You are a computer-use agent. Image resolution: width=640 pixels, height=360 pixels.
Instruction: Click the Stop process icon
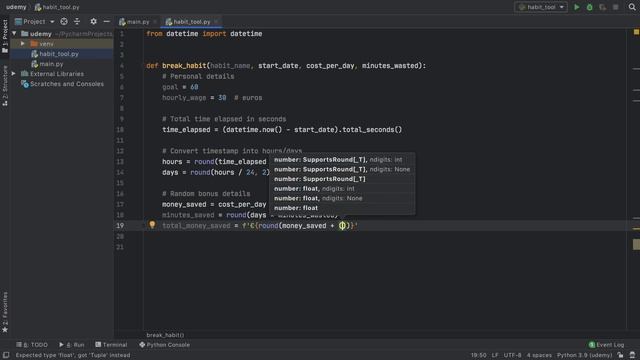(616, 7)
